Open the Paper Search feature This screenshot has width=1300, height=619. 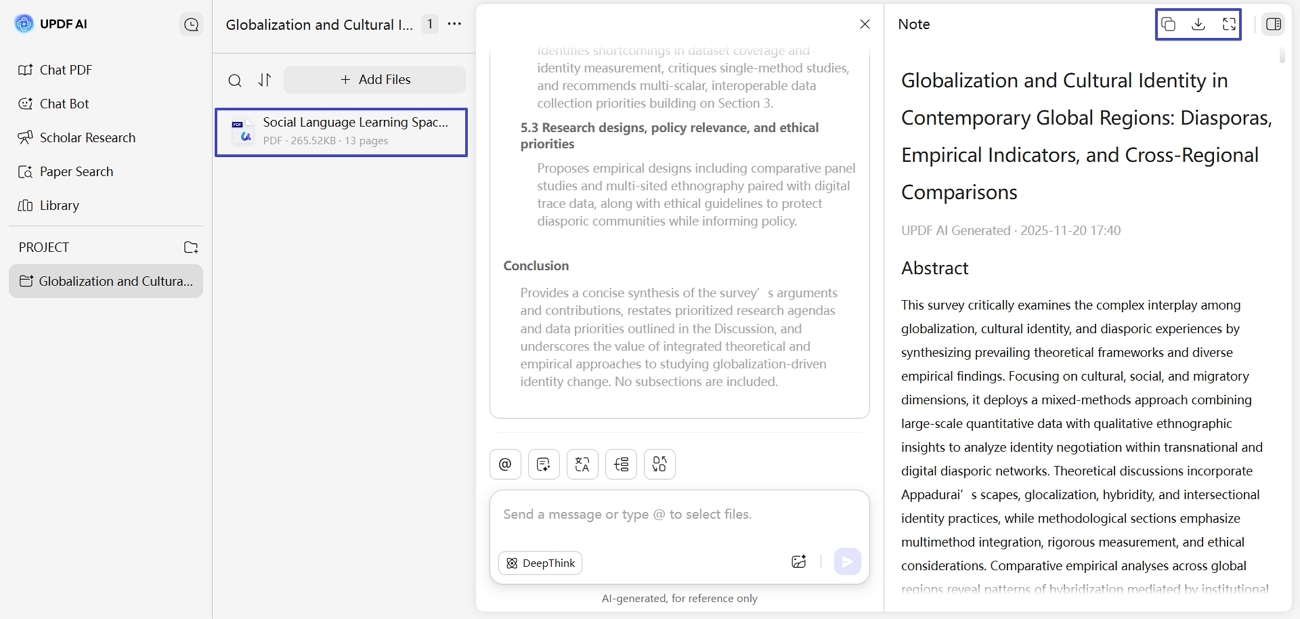[74, 171]
